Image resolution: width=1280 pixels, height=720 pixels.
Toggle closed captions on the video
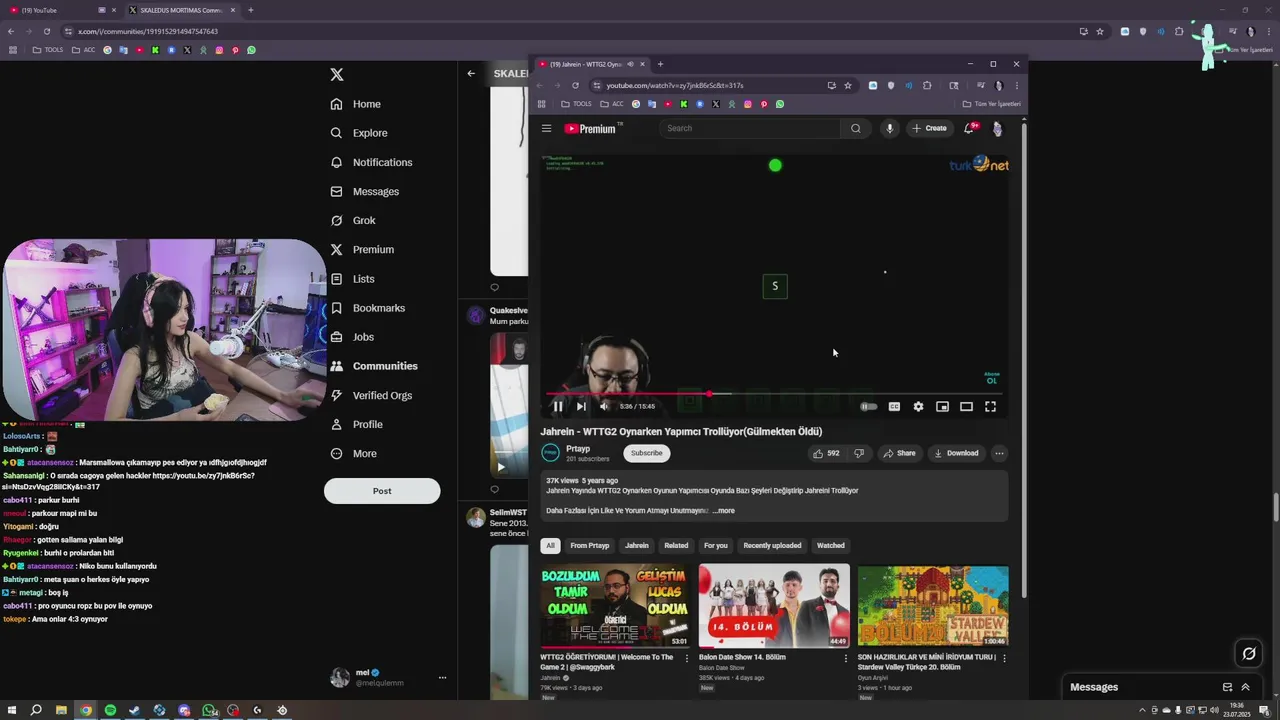pos(894,406)
